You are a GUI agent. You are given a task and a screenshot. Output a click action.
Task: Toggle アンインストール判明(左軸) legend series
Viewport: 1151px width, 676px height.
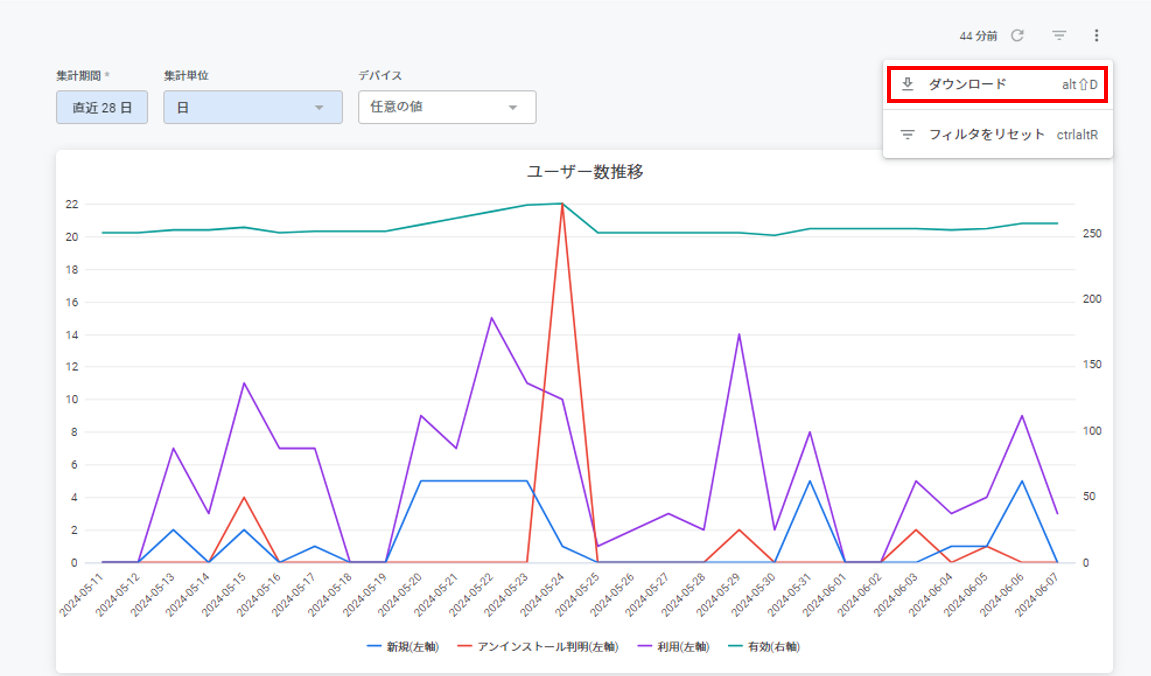pos(537,647)
